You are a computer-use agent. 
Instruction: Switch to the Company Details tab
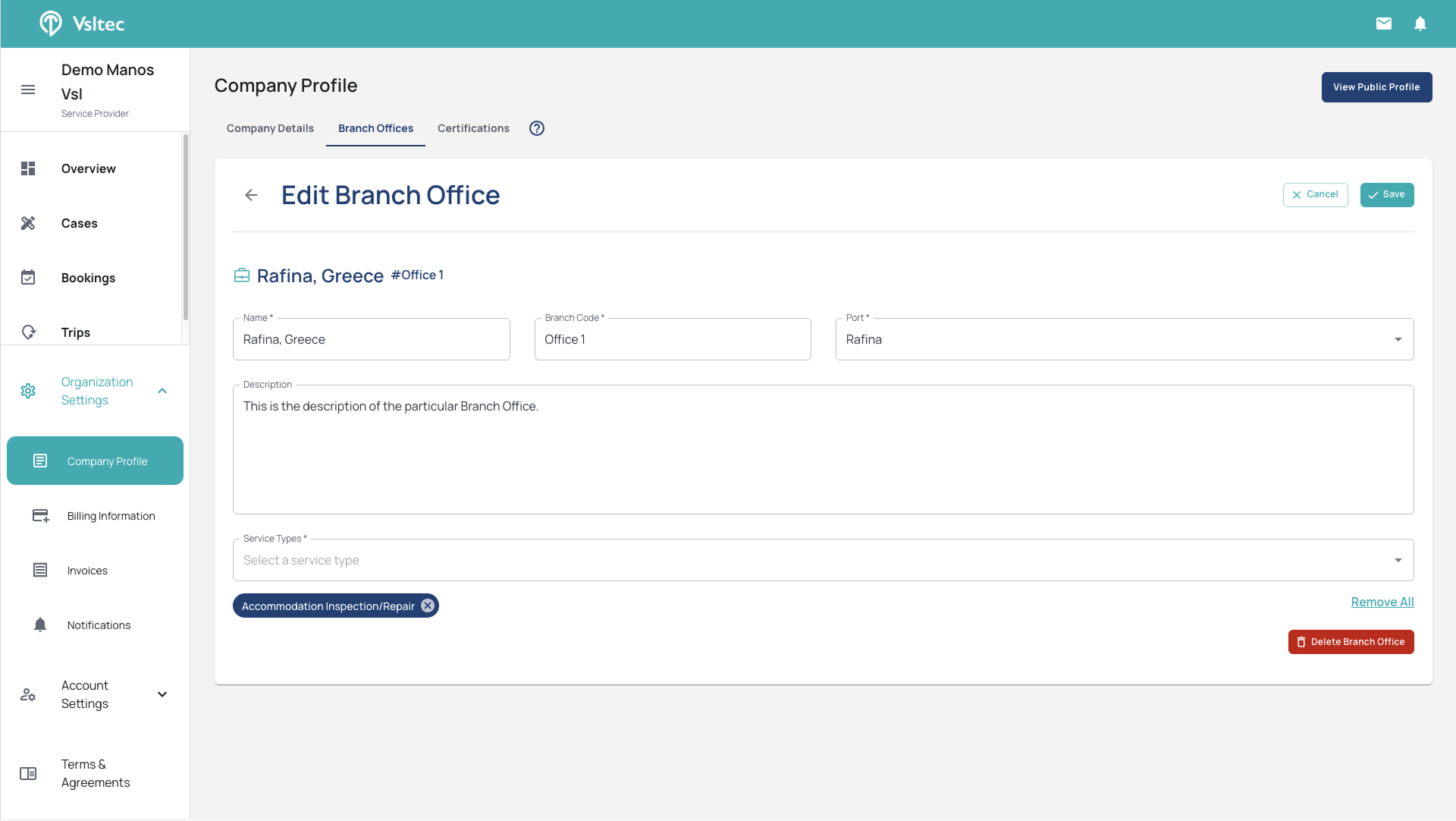tap(270, 128)
